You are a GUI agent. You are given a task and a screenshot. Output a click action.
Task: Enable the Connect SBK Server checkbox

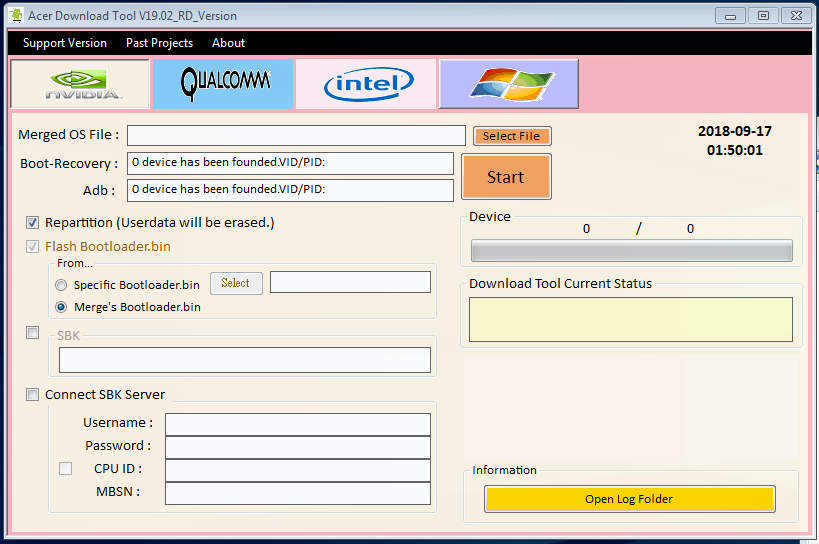pyautogui.click(x=32, y=395)
